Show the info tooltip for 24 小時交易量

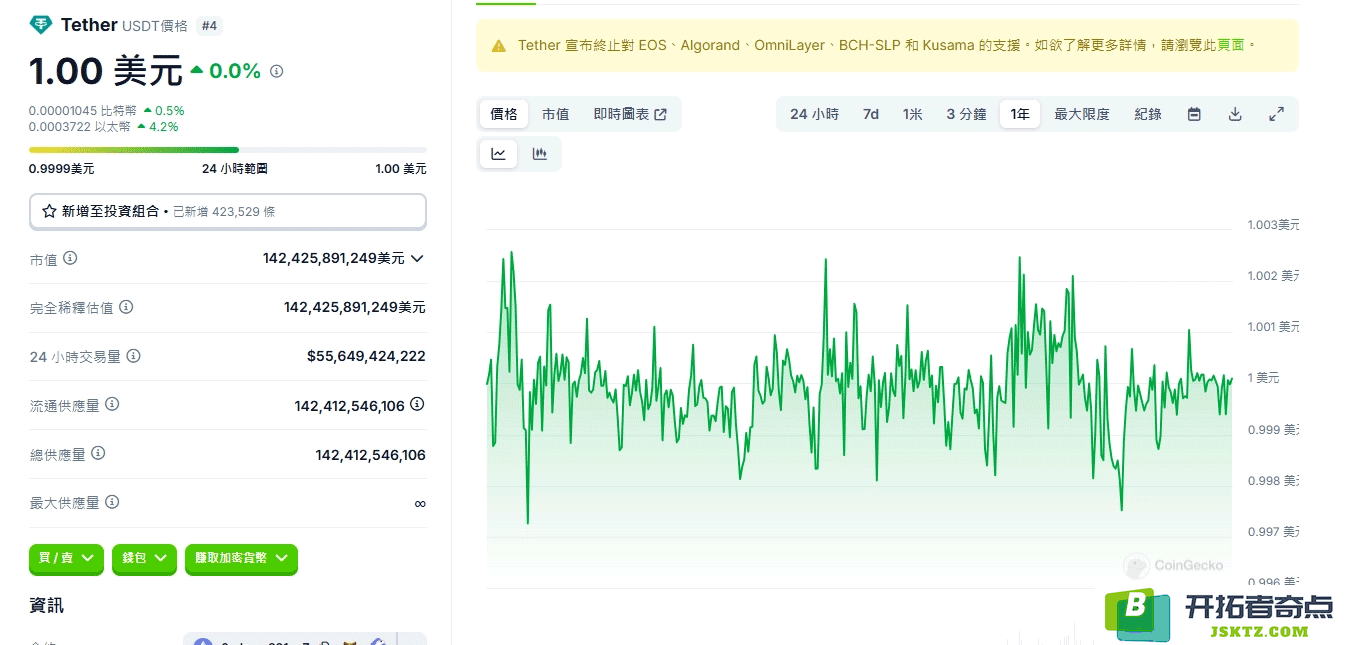[133, 356]
